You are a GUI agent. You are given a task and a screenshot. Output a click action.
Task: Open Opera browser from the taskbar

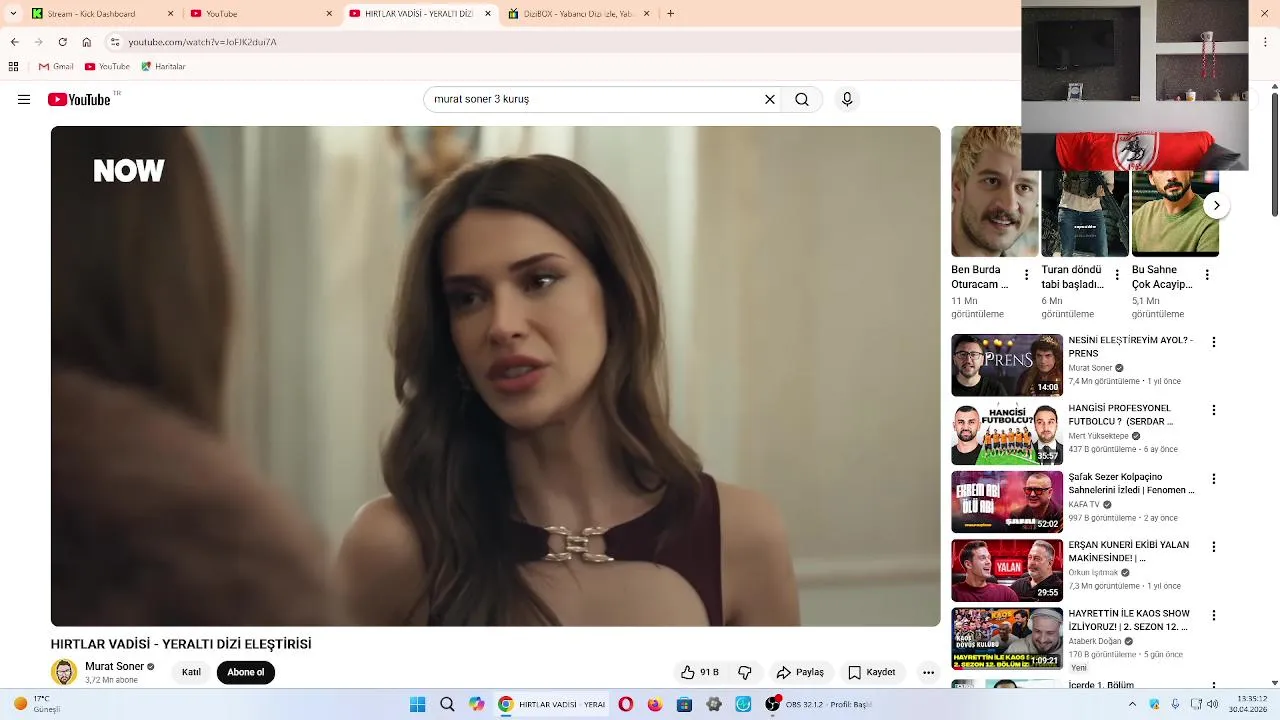pos(626,704)
